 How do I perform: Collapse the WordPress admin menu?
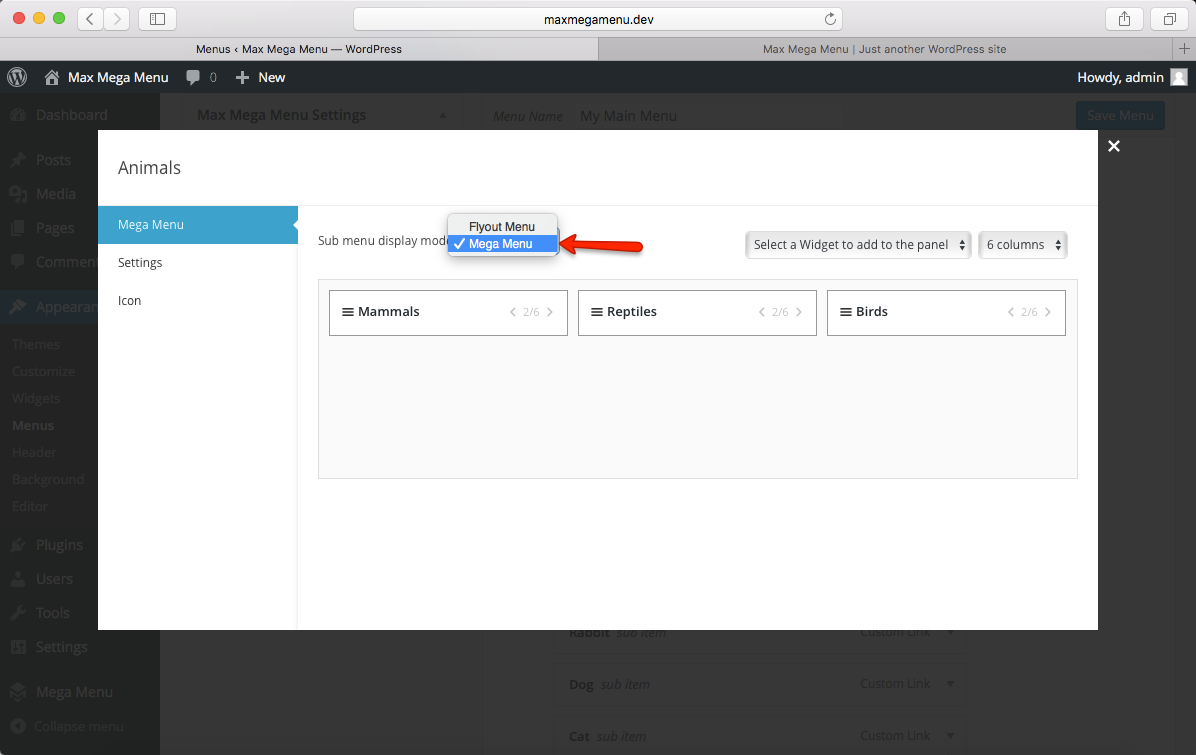[79, 727]
